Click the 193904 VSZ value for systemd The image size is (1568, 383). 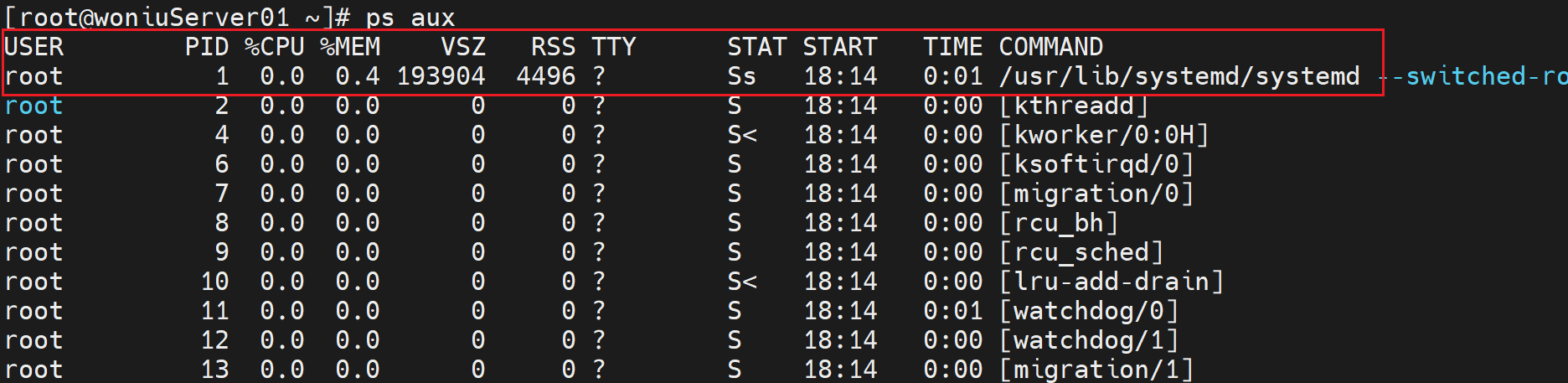pos(441,76)
